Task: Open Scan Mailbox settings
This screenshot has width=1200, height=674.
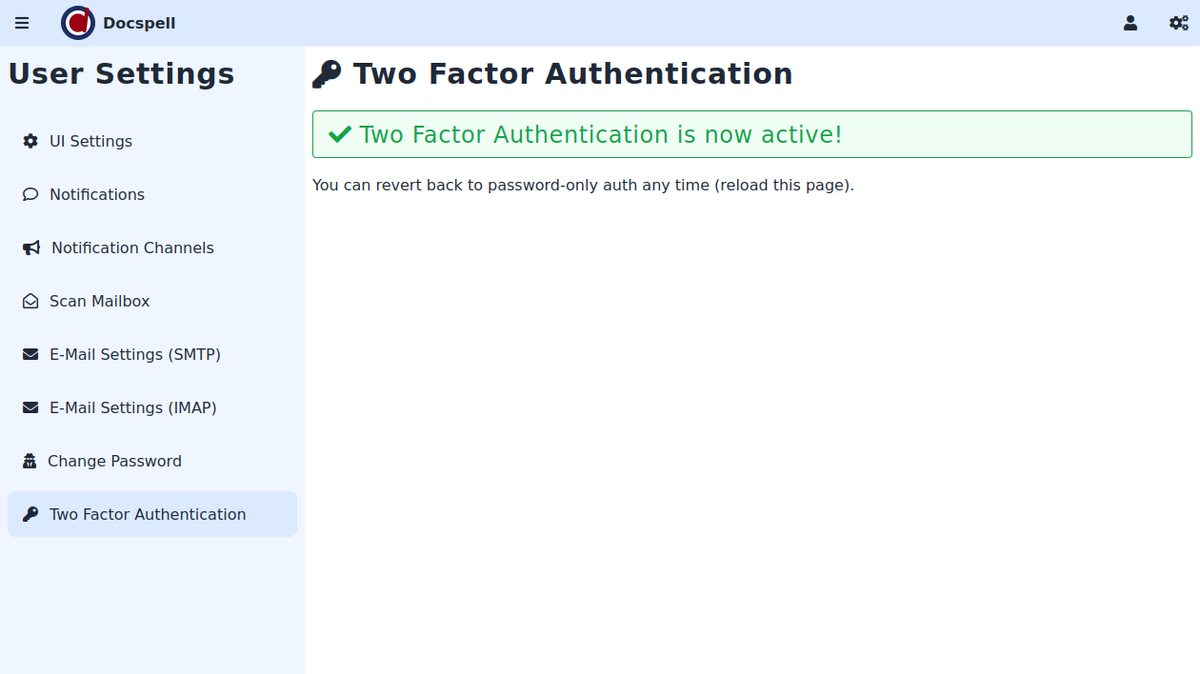Action: click(99, 301)
